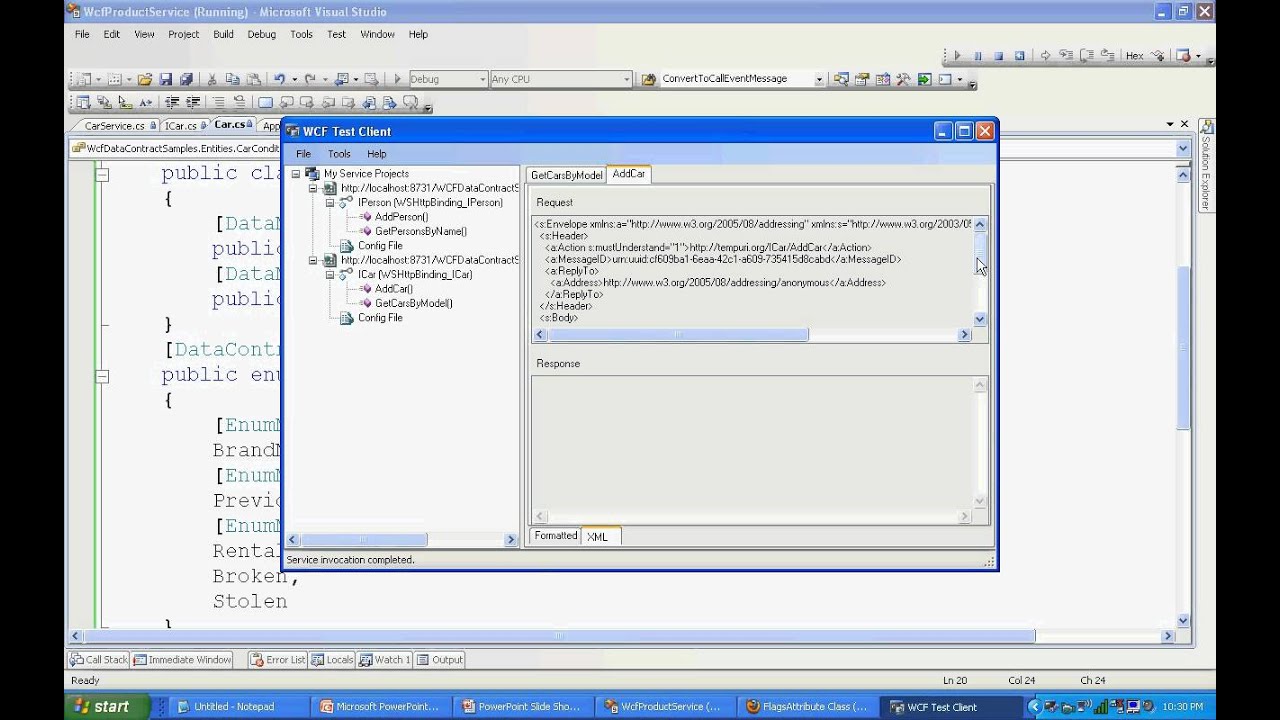The image size is (1280, 720).
Task: Click the Step Out icon
Action: [1107, 56]
